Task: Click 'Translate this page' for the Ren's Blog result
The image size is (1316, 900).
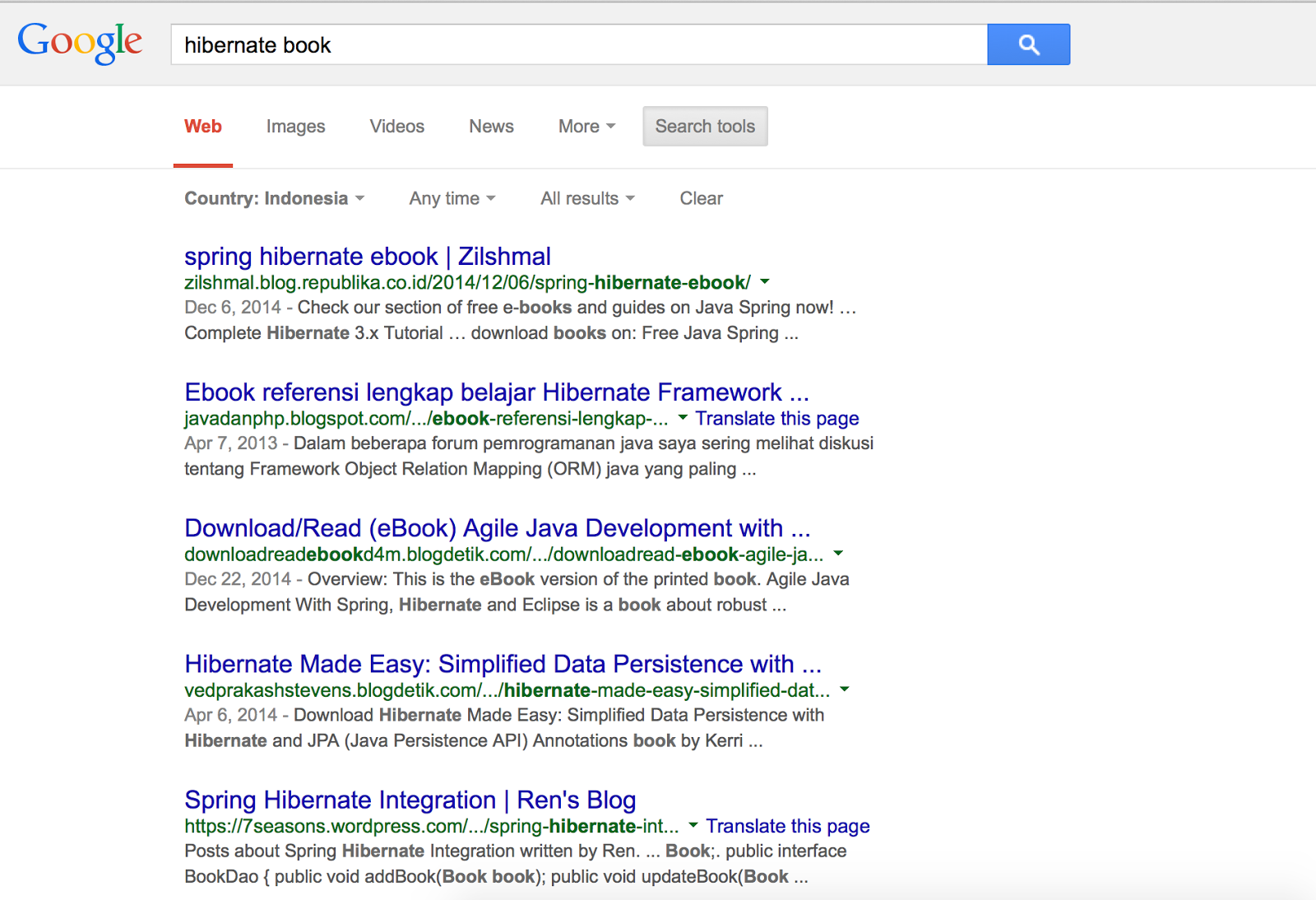Action: 788,826
